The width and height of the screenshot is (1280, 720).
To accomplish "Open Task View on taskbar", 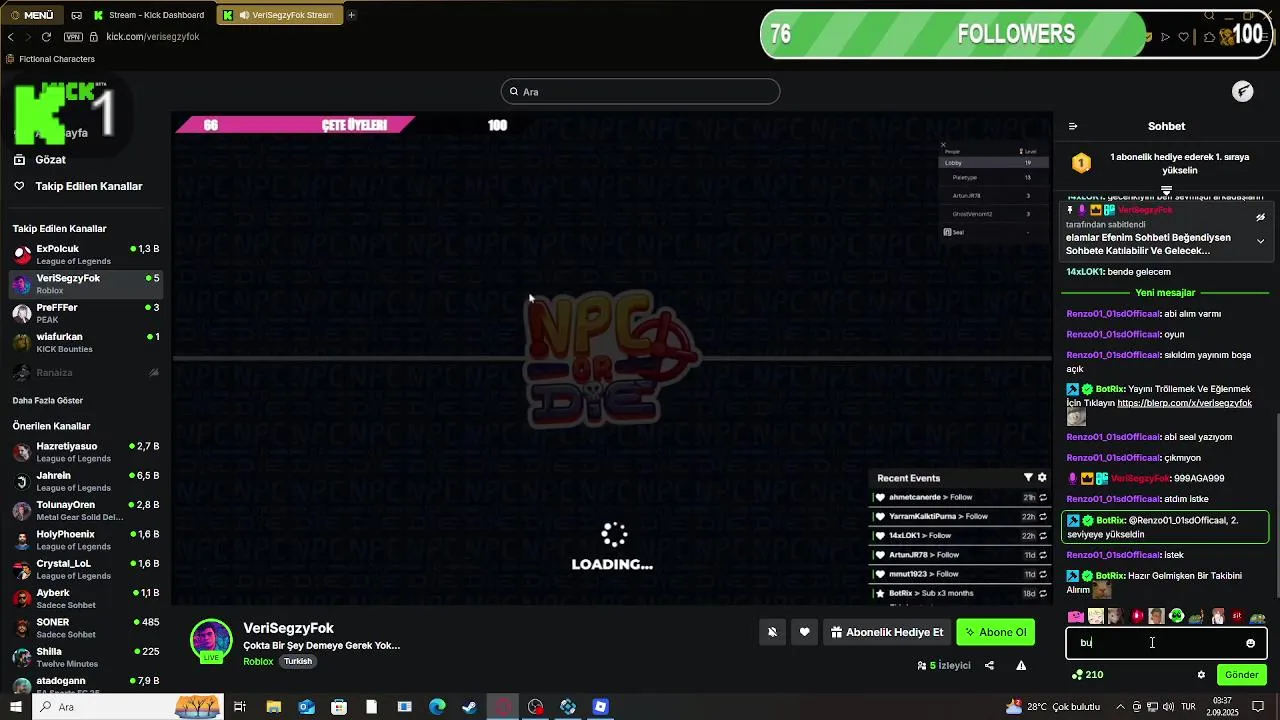I will tap(240, 707).
